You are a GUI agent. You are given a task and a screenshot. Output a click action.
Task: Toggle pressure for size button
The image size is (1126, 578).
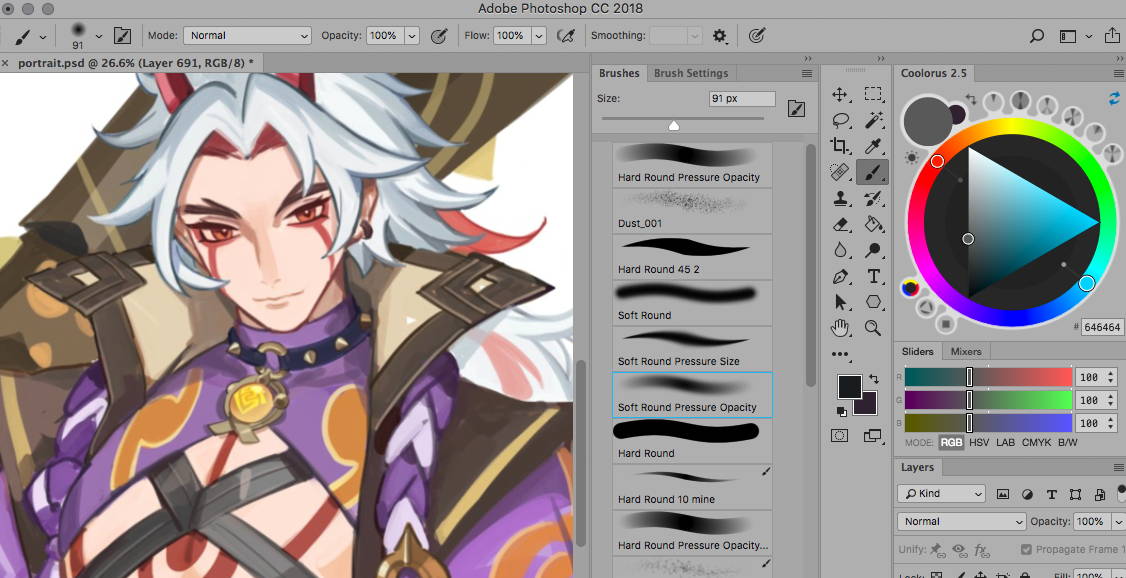click(x=756, y=35)
